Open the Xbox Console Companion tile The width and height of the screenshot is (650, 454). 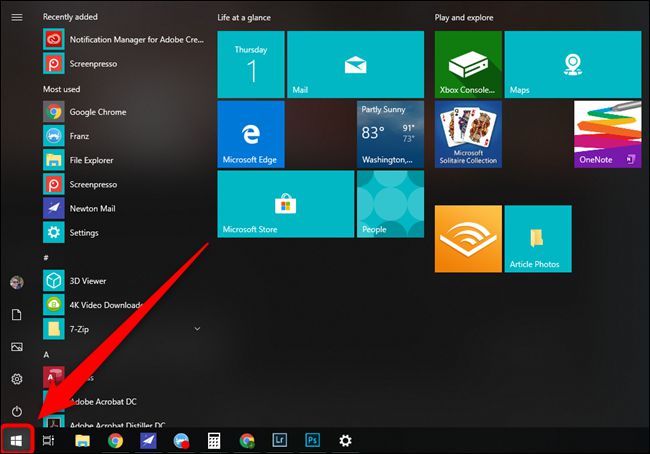467,64
